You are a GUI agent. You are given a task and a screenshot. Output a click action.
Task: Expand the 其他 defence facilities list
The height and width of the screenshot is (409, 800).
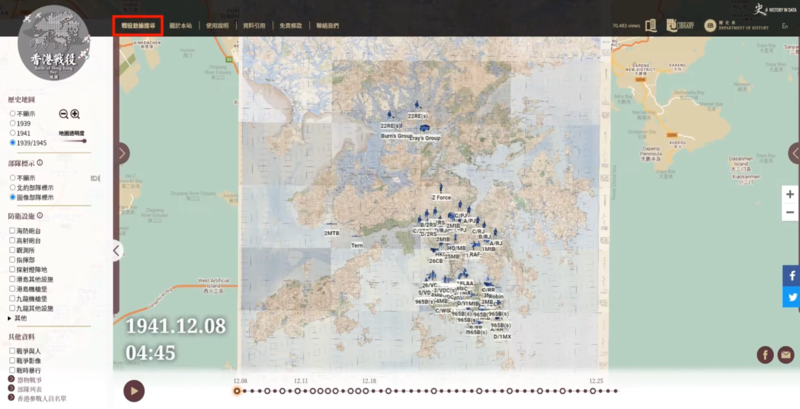(x=11, y=318)
